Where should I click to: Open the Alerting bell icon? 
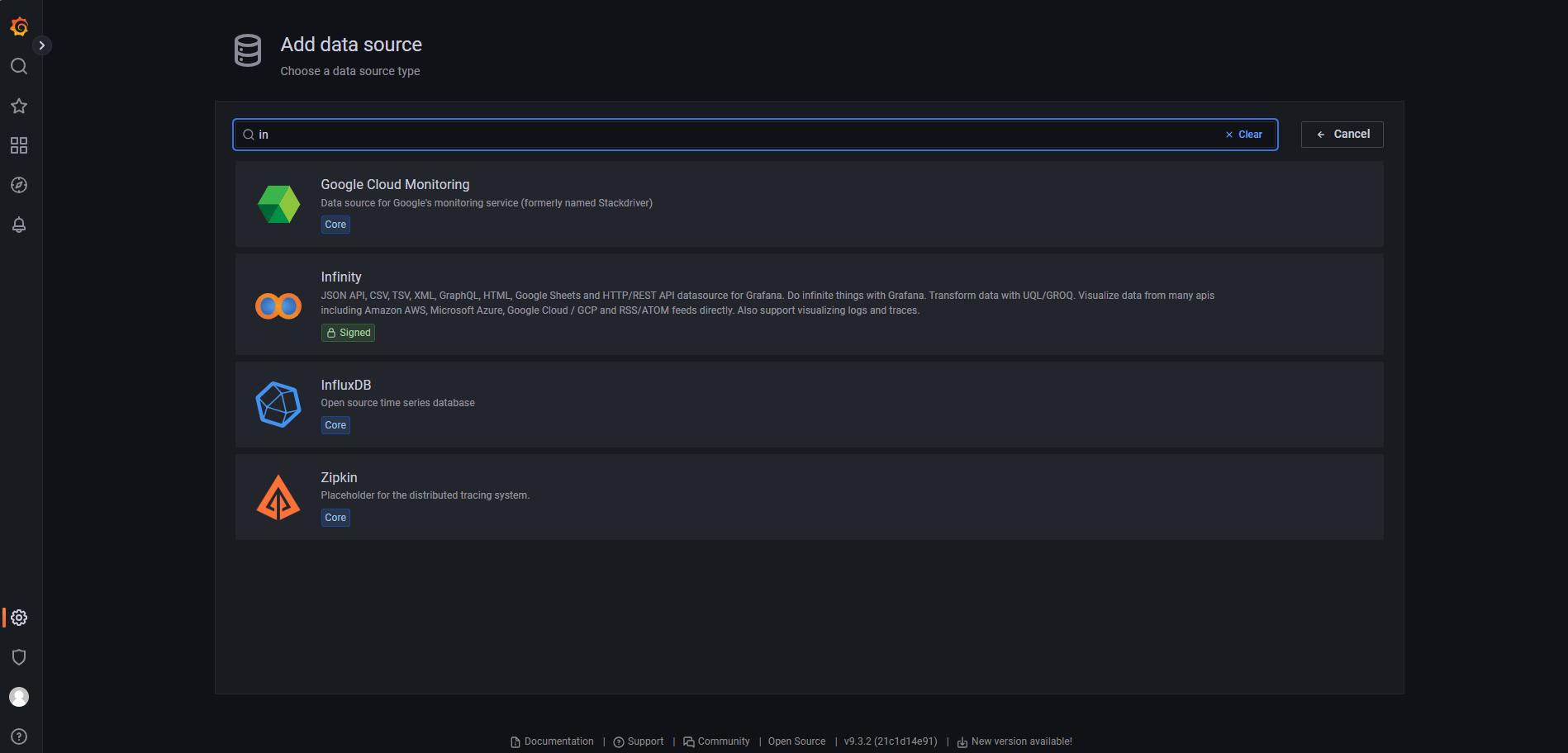tap(19, 225)
